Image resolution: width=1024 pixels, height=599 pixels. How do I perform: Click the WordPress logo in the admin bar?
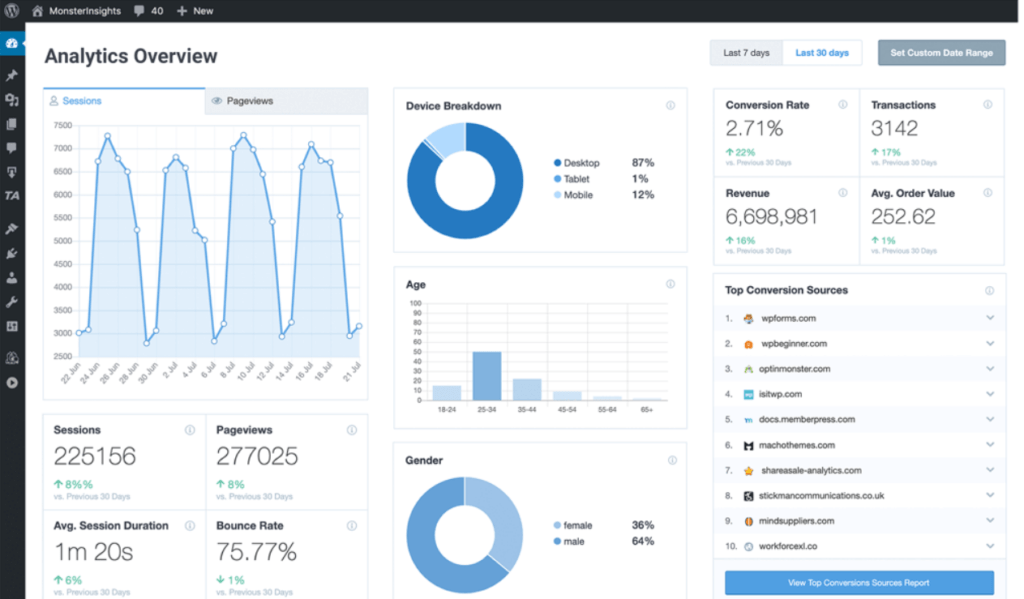tap(10, 10)
